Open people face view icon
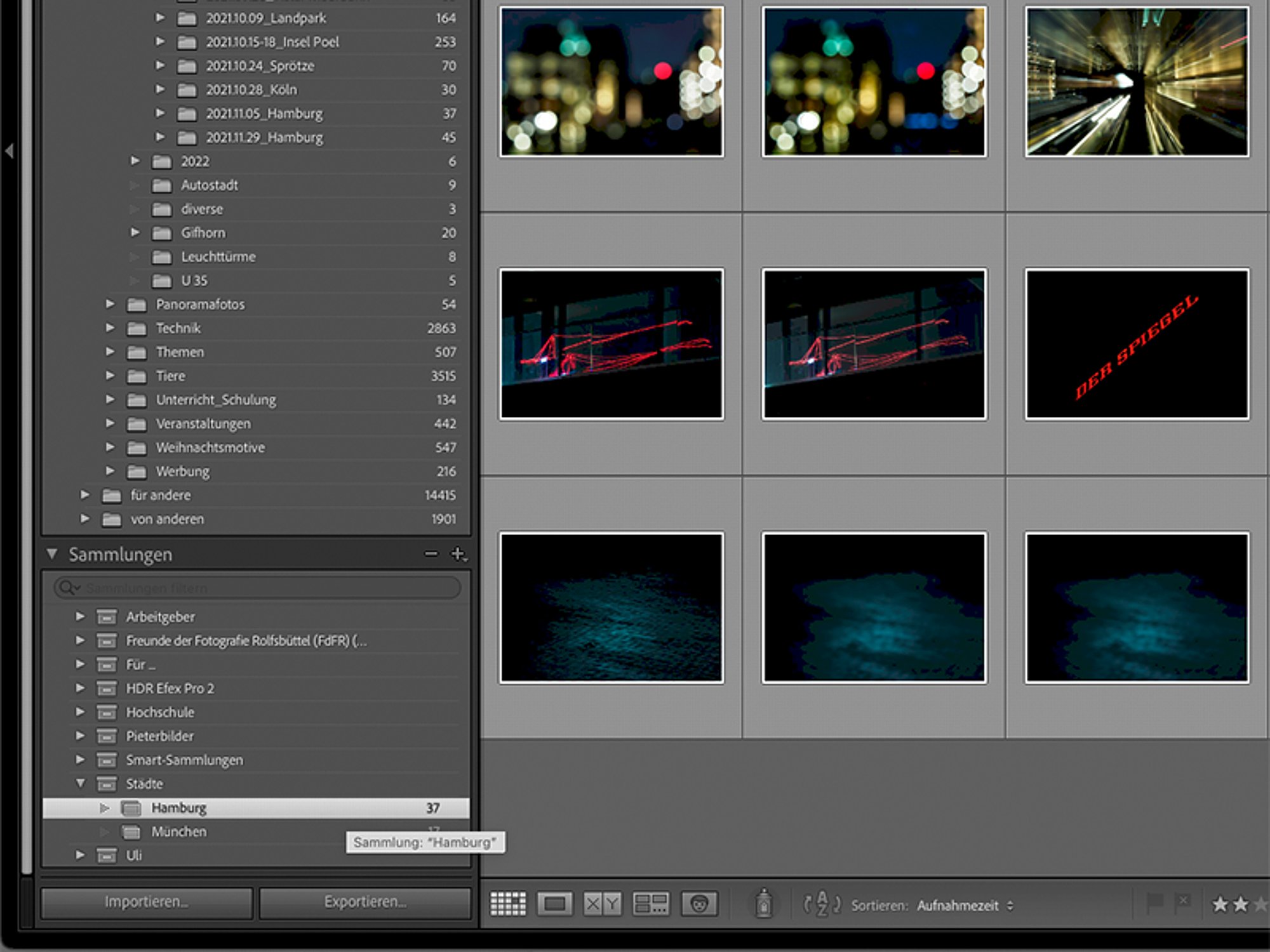Image resolution: width=1270 pixels, height=952 pixels. point(699,904)
